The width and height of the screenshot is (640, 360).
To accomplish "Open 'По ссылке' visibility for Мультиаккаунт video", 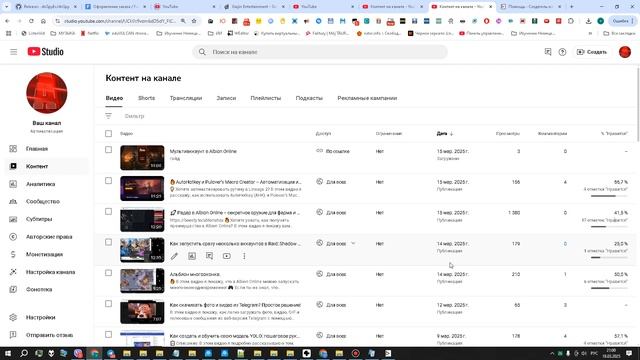I will click(x=333, y=151).
